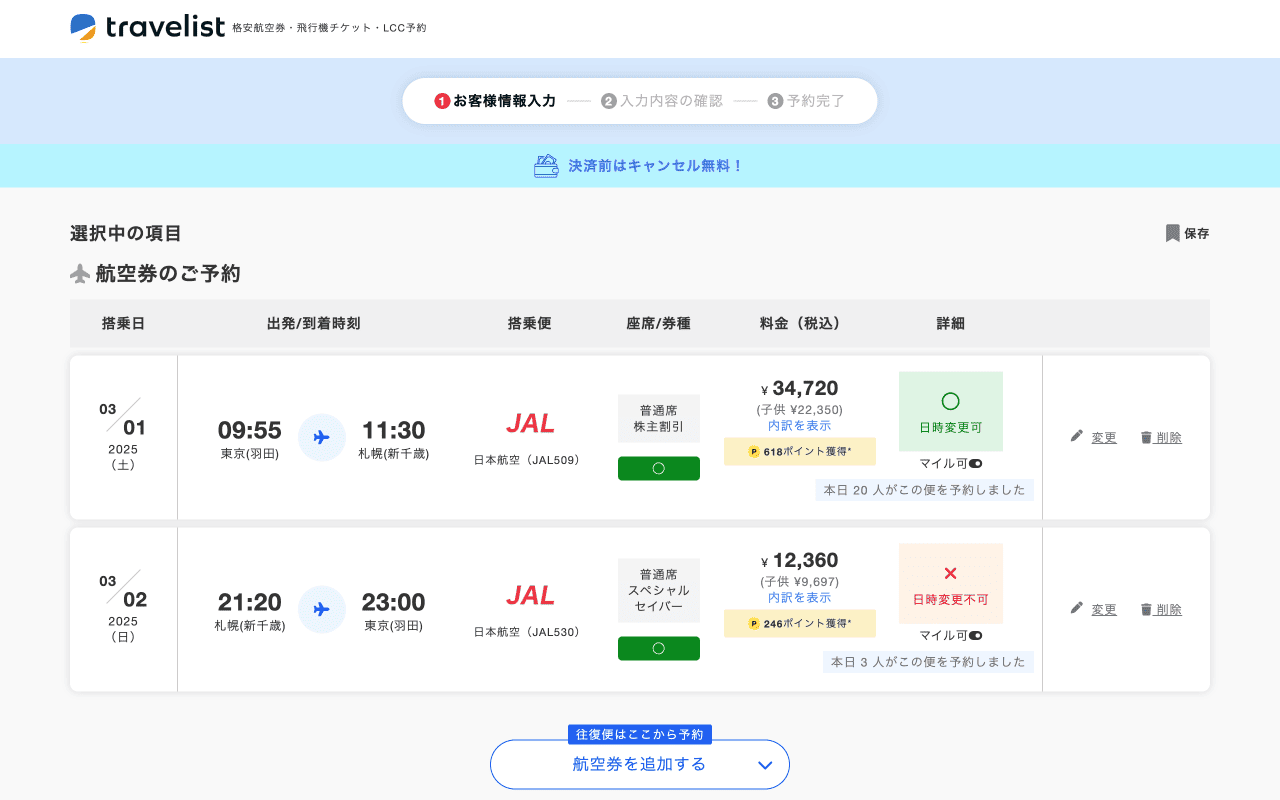Click the airplane icon beside 航空券のご予約
Screen dimensions: 1280x800
[80, 273]
